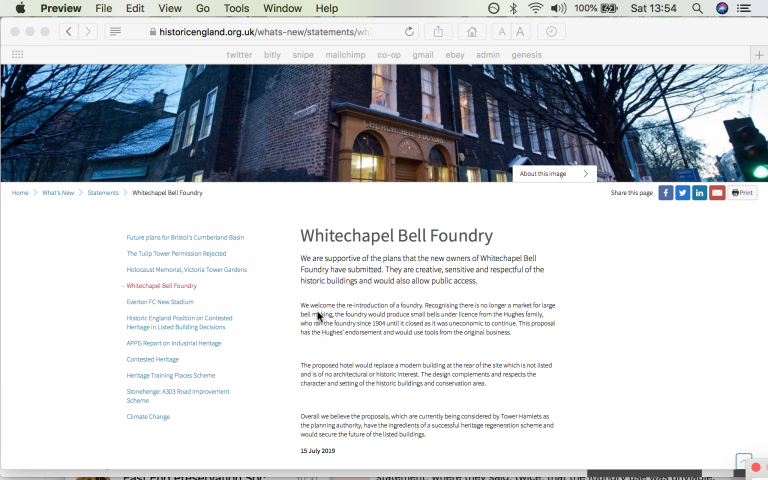This screenshot has width=768, height=480.
Task: Open the Go menu
Action: pos(203,8)
